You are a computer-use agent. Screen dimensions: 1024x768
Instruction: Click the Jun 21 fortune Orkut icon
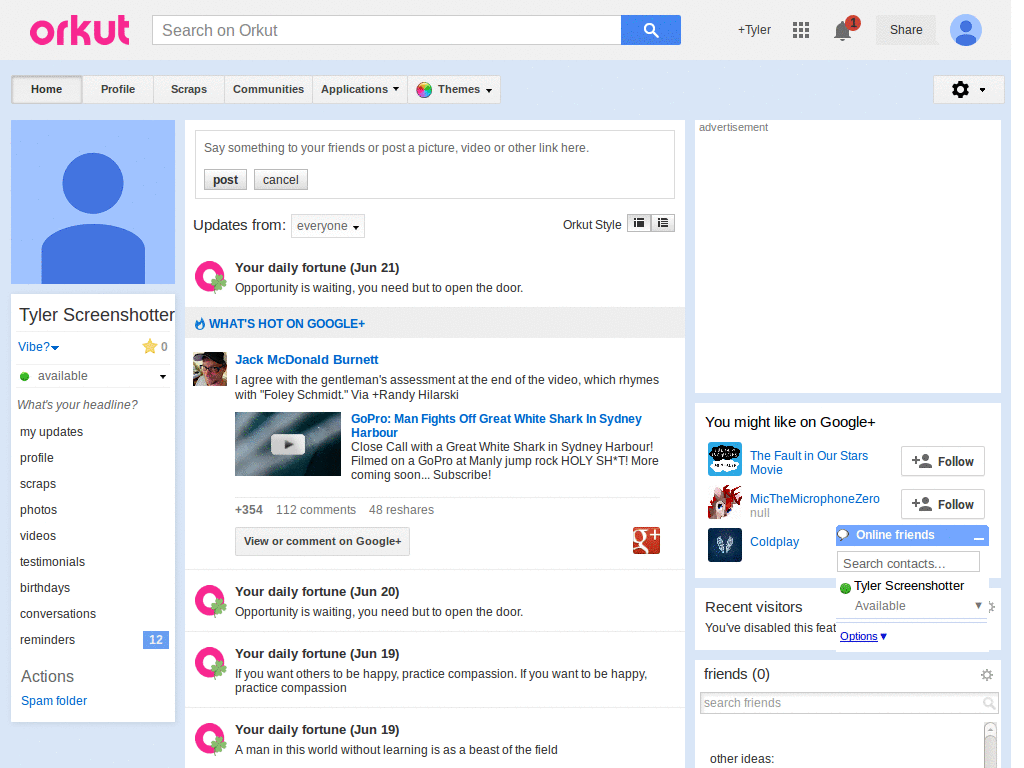tap(210, 276)
